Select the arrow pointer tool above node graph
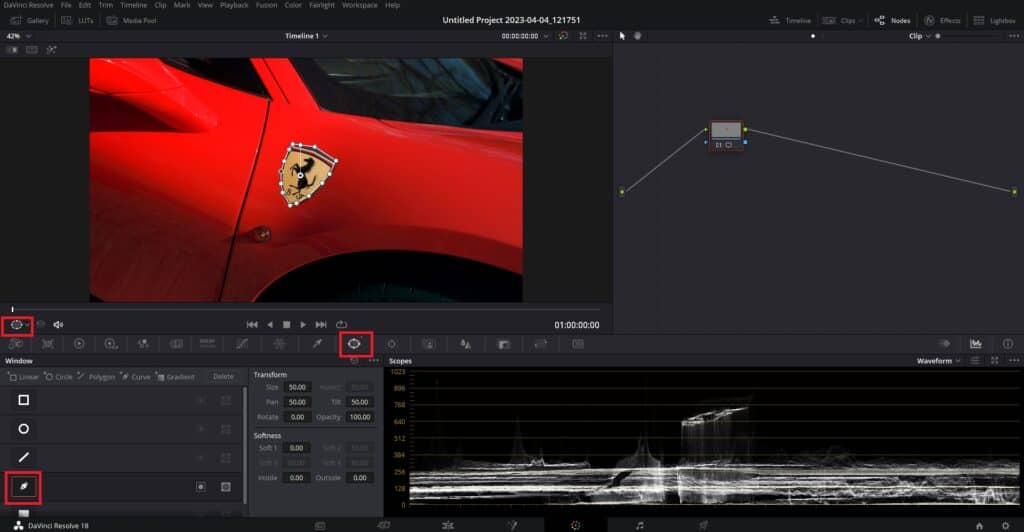Image resolution: width=1024 pixels, height=532 pixels. pos(622,36)
